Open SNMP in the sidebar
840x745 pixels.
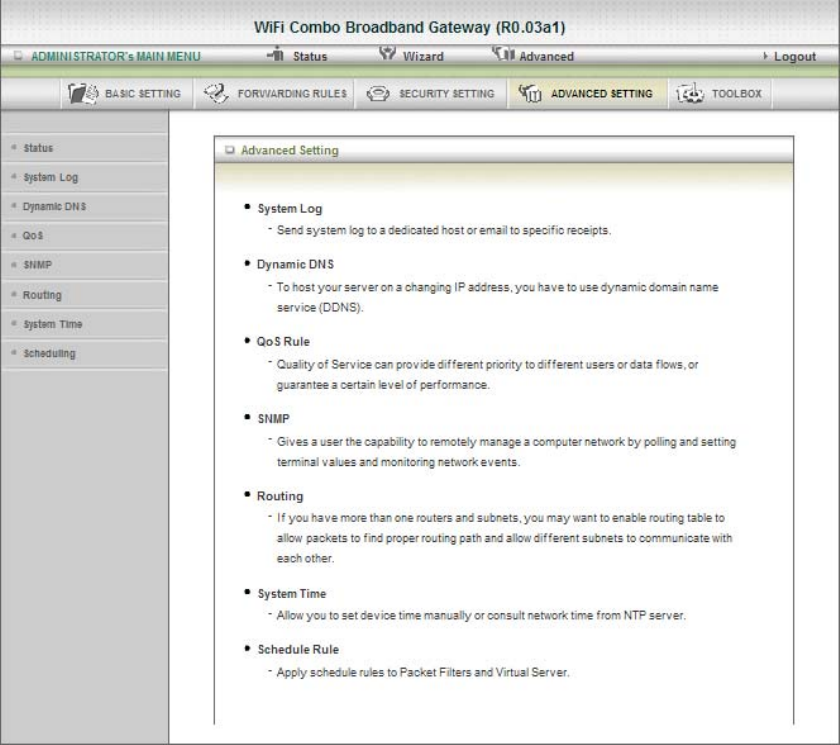[84, 265]
